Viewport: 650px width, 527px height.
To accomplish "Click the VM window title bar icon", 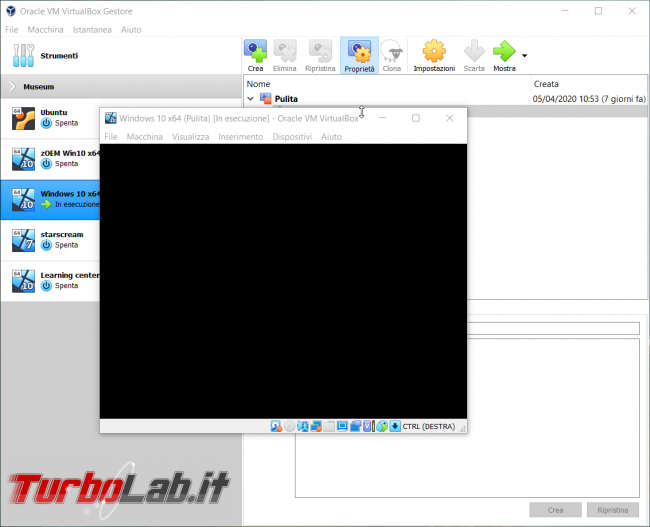I will [x=111, y=118].
